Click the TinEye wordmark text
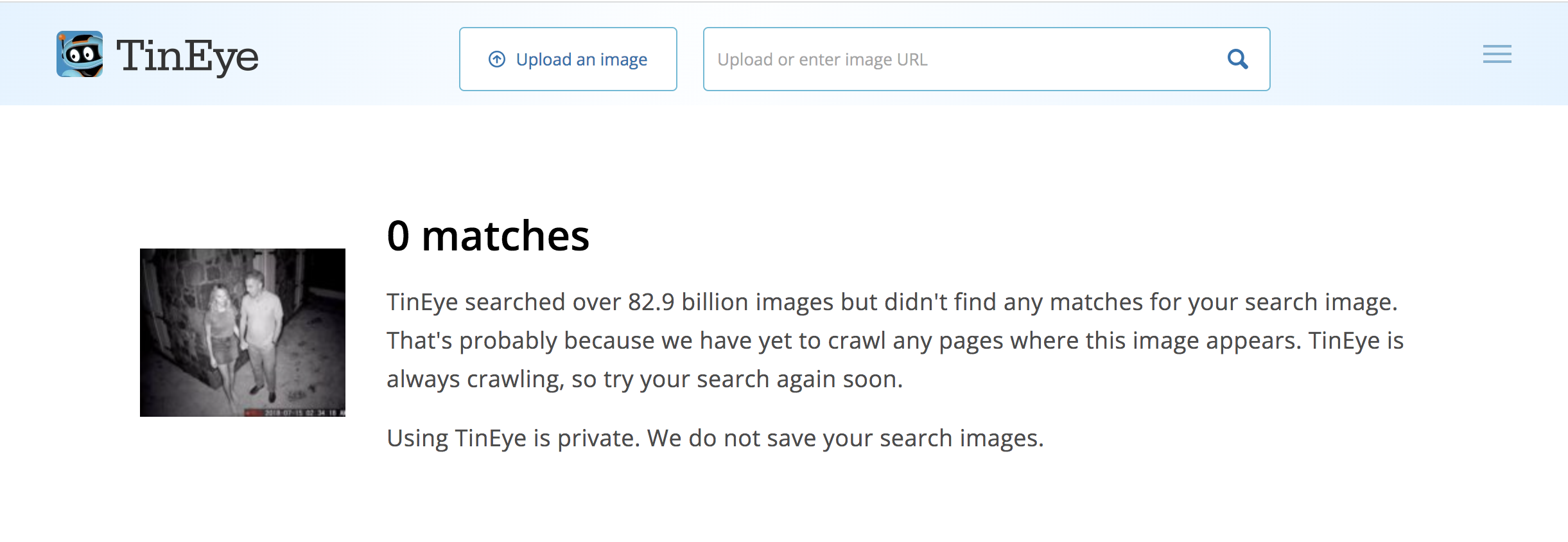The height and width of the screenshot is (542, 1568). pyautogui.click(x=187, y=57)
